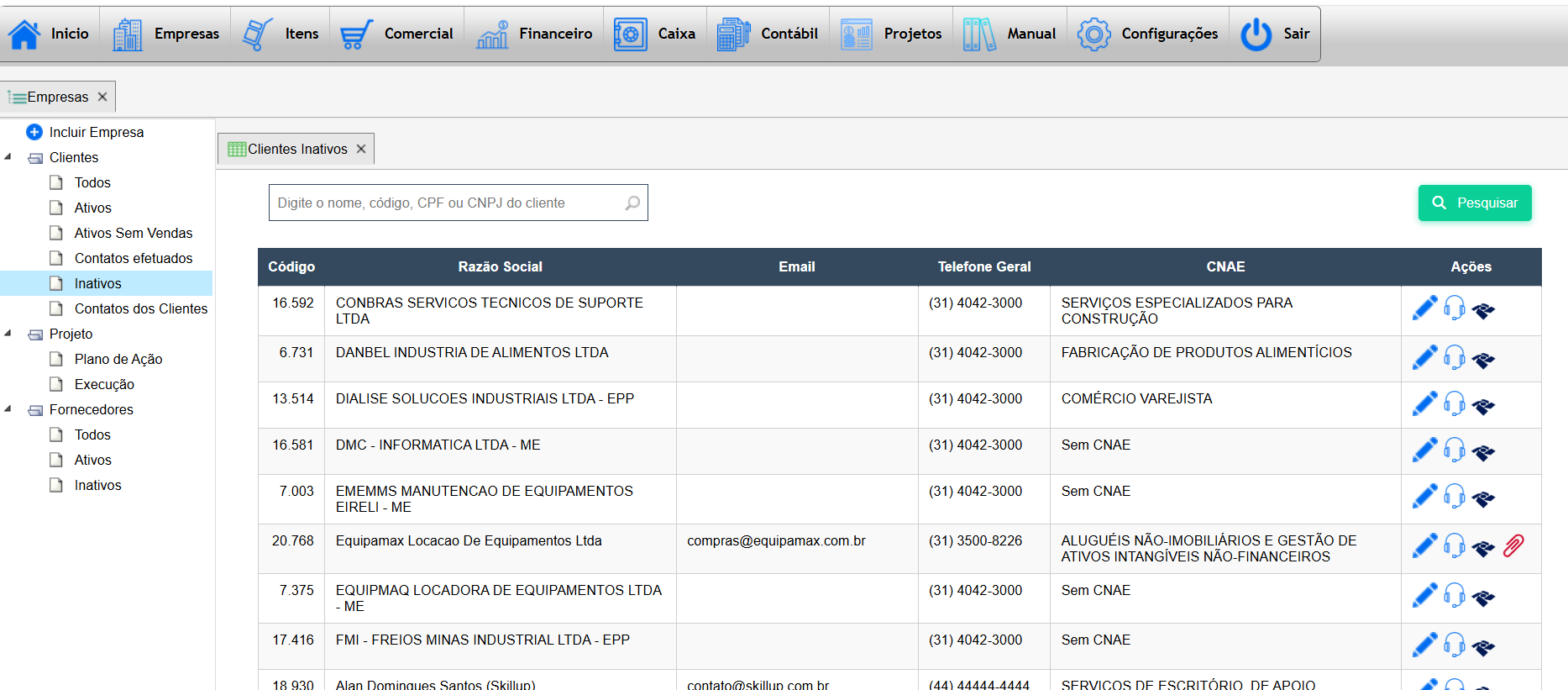The width and height of the screenshot is (1568, 690).
Task: Edit CONBRAS SERVICOS row with pencil icon
Action: click(x=1425, y=308)
